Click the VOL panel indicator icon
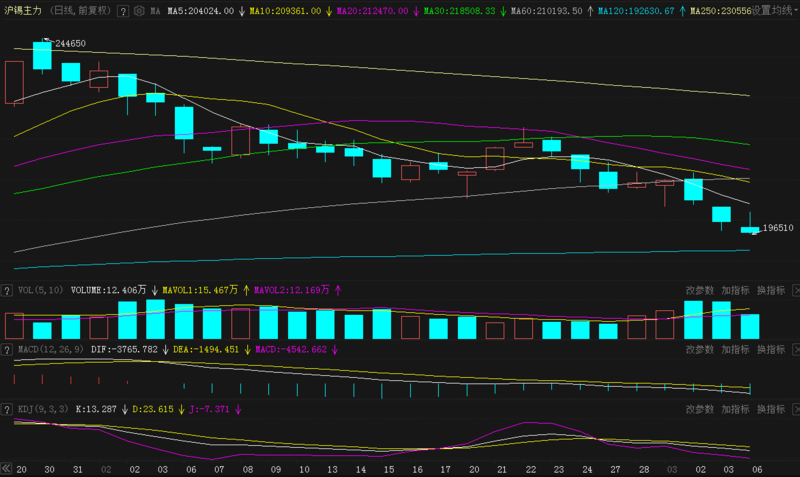800x477 pixels. point(9,290)
